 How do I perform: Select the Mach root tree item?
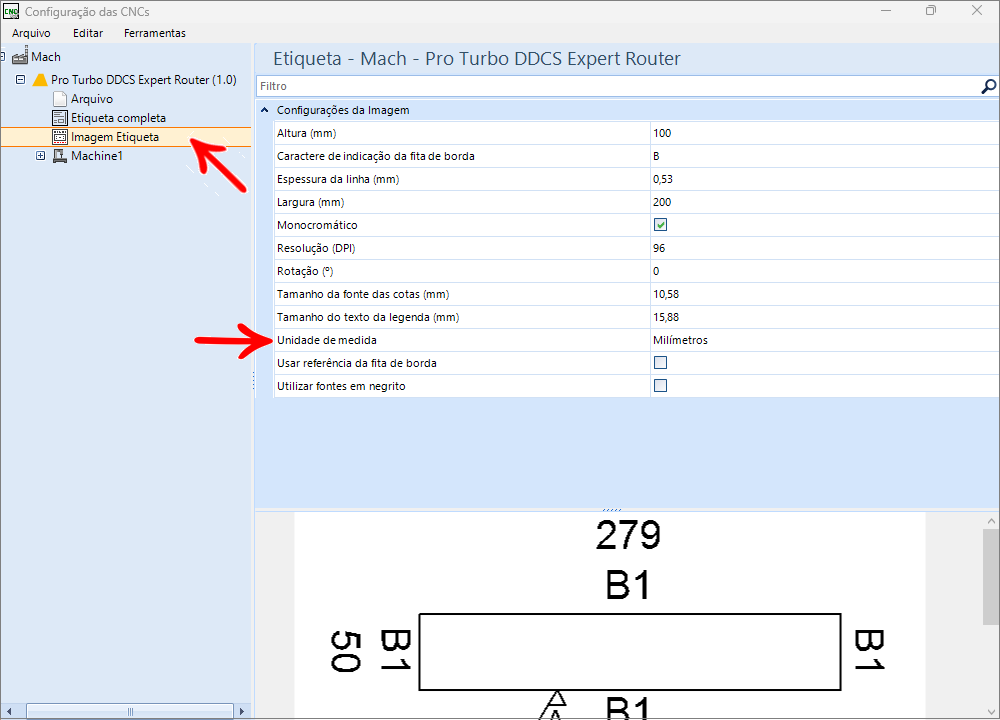[x=46, y=57]
